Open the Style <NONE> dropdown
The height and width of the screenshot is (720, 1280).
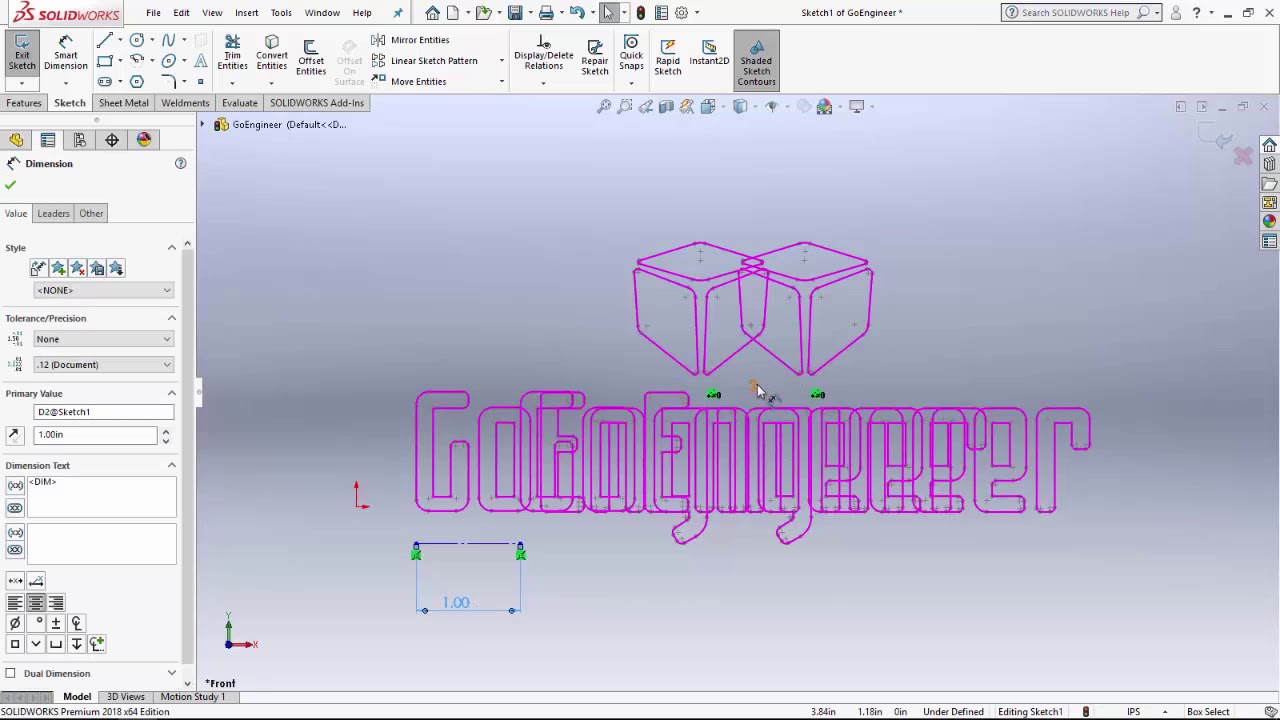click(x=104, y=290)
